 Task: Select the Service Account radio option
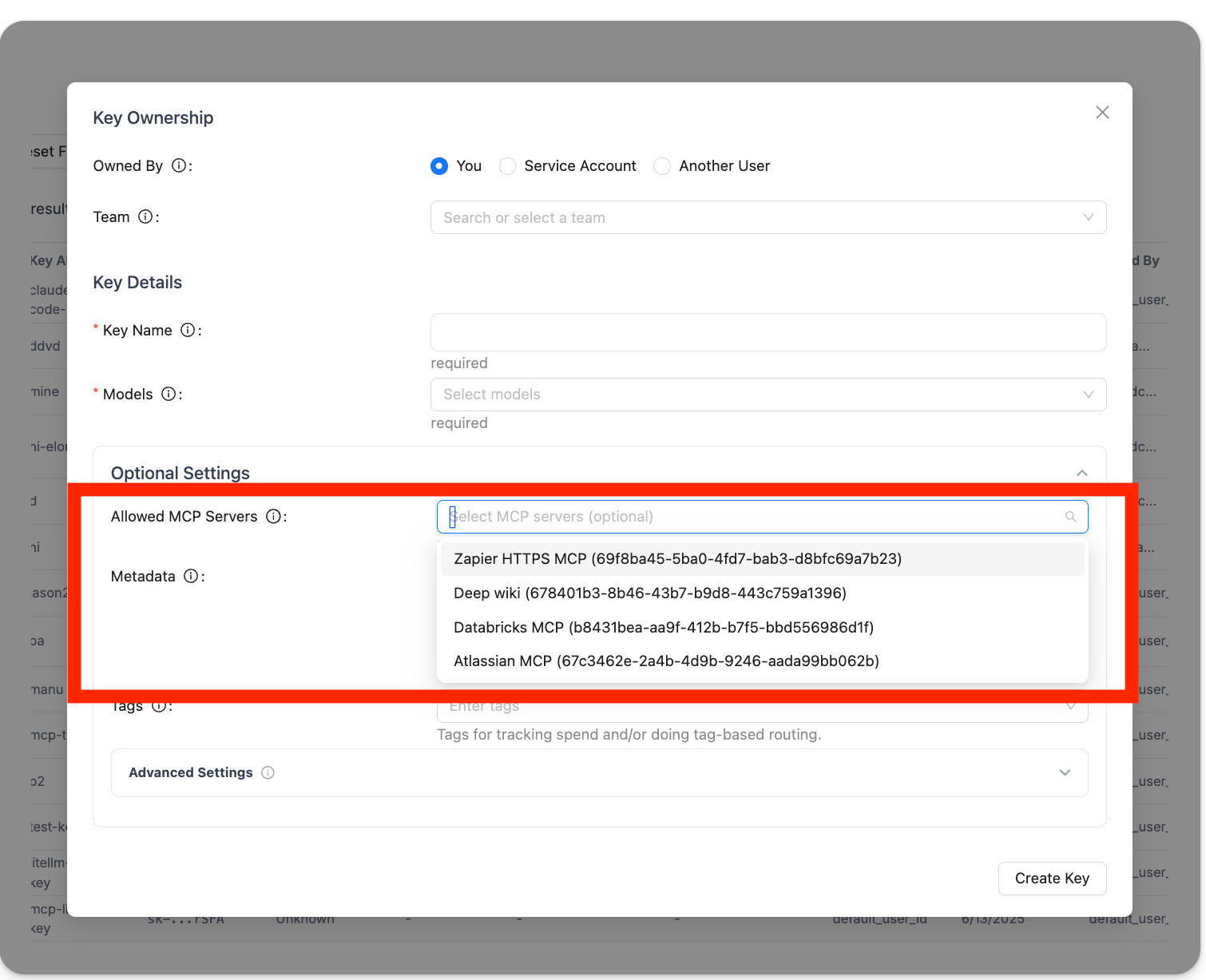[507, 166]
